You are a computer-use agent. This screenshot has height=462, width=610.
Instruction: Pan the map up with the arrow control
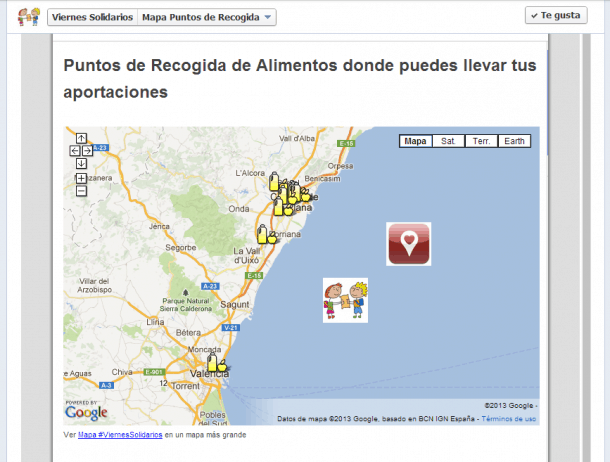81,138
